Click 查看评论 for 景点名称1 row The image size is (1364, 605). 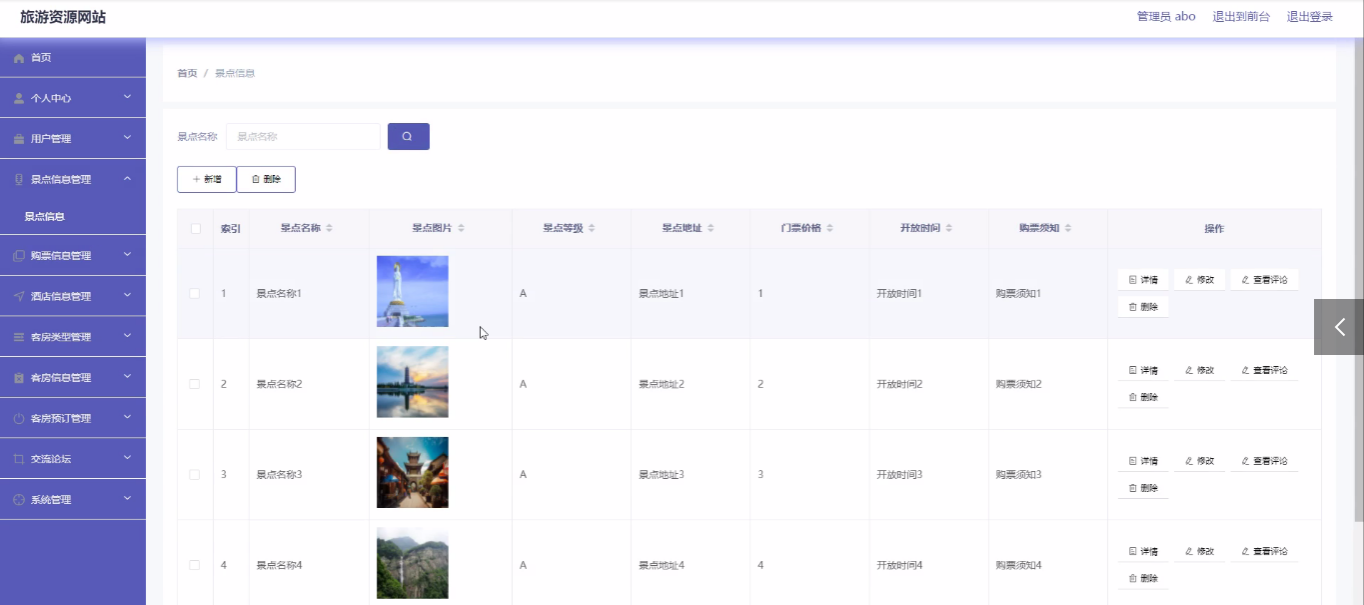click(x=1264, y=280)
